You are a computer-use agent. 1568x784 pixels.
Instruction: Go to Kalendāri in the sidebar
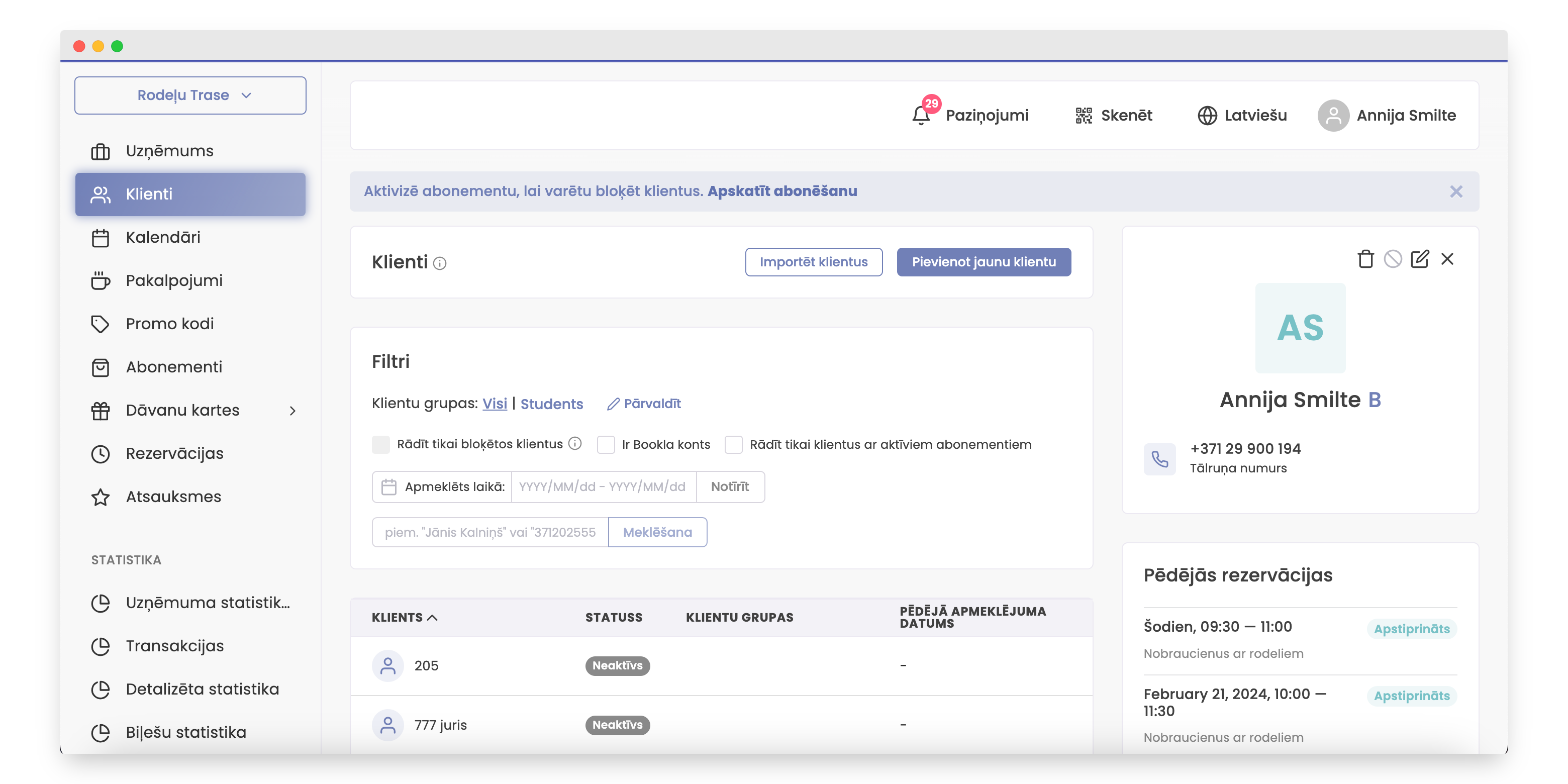coord(162,237)
